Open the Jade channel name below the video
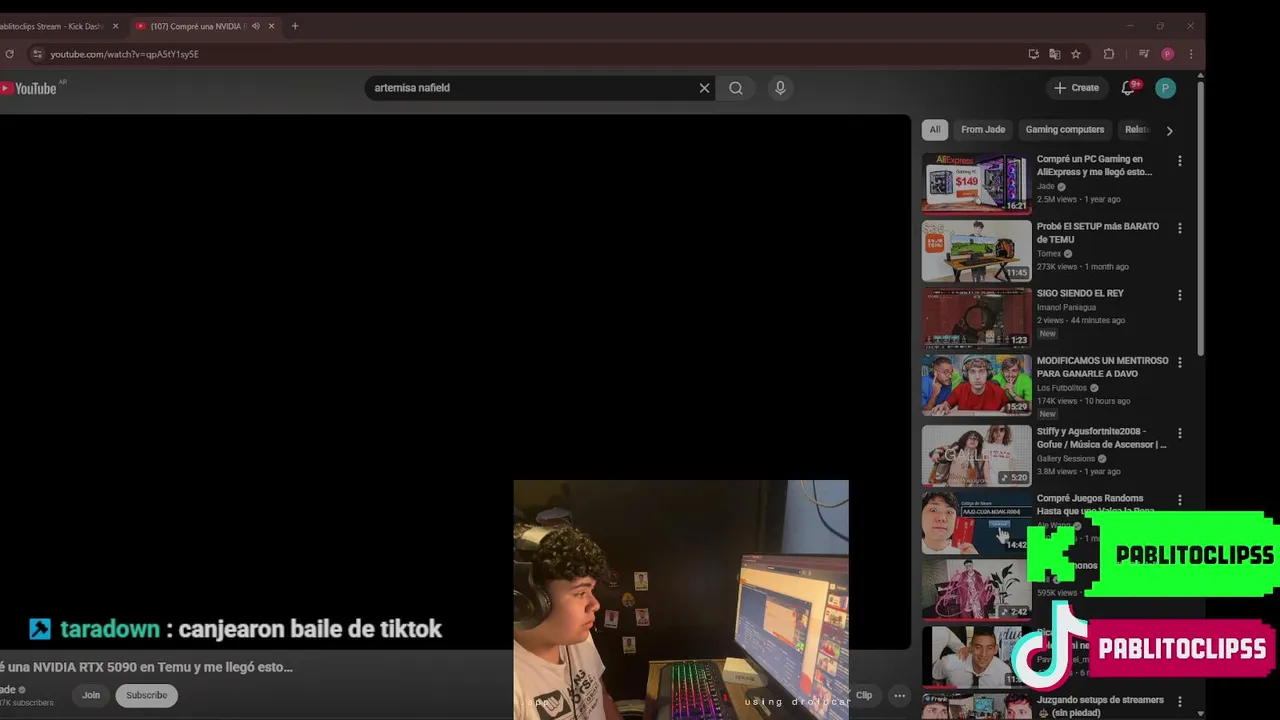Screen dimensions: 1280x720 pos(8,690)
